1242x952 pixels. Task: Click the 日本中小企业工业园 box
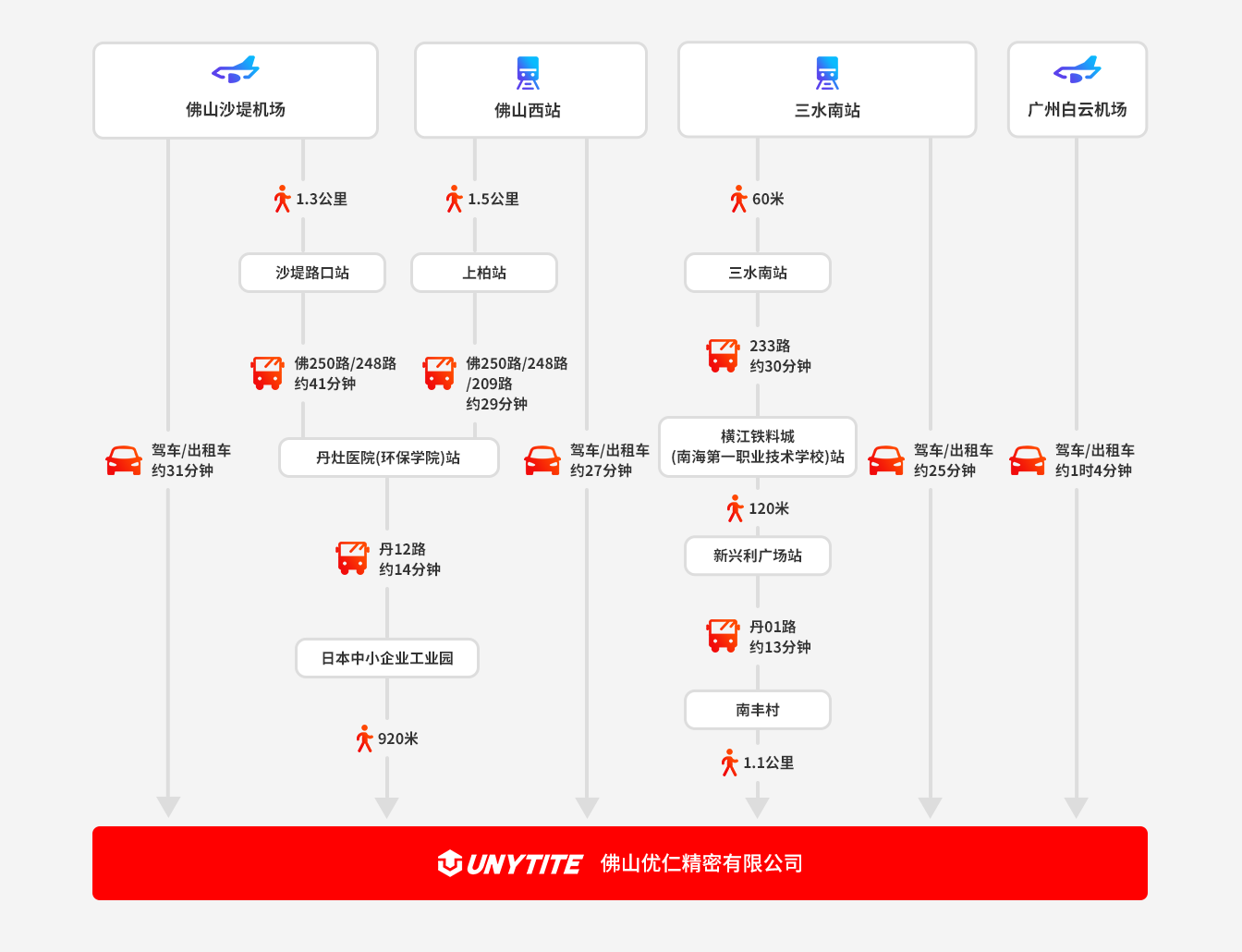[387, 658]
